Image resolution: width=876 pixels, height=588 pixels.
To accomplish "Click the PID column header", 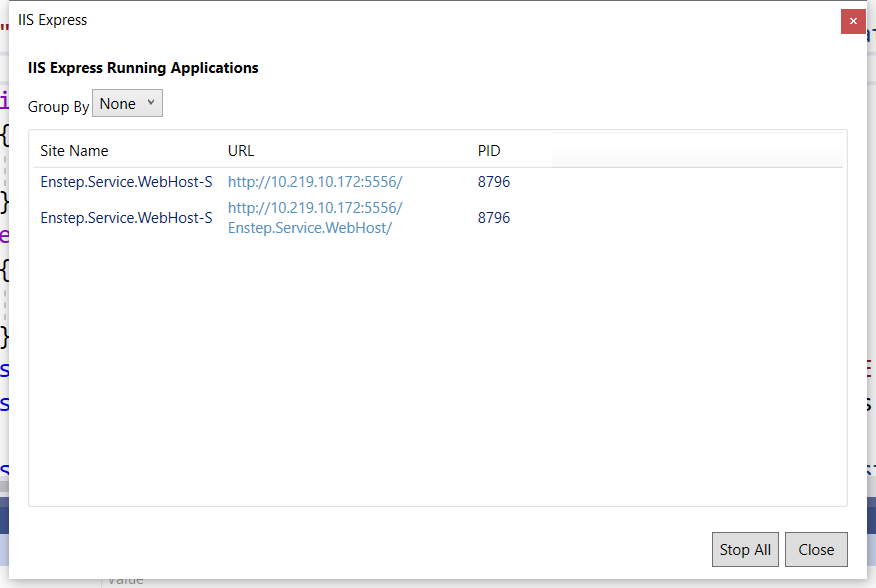I will 489,150.
